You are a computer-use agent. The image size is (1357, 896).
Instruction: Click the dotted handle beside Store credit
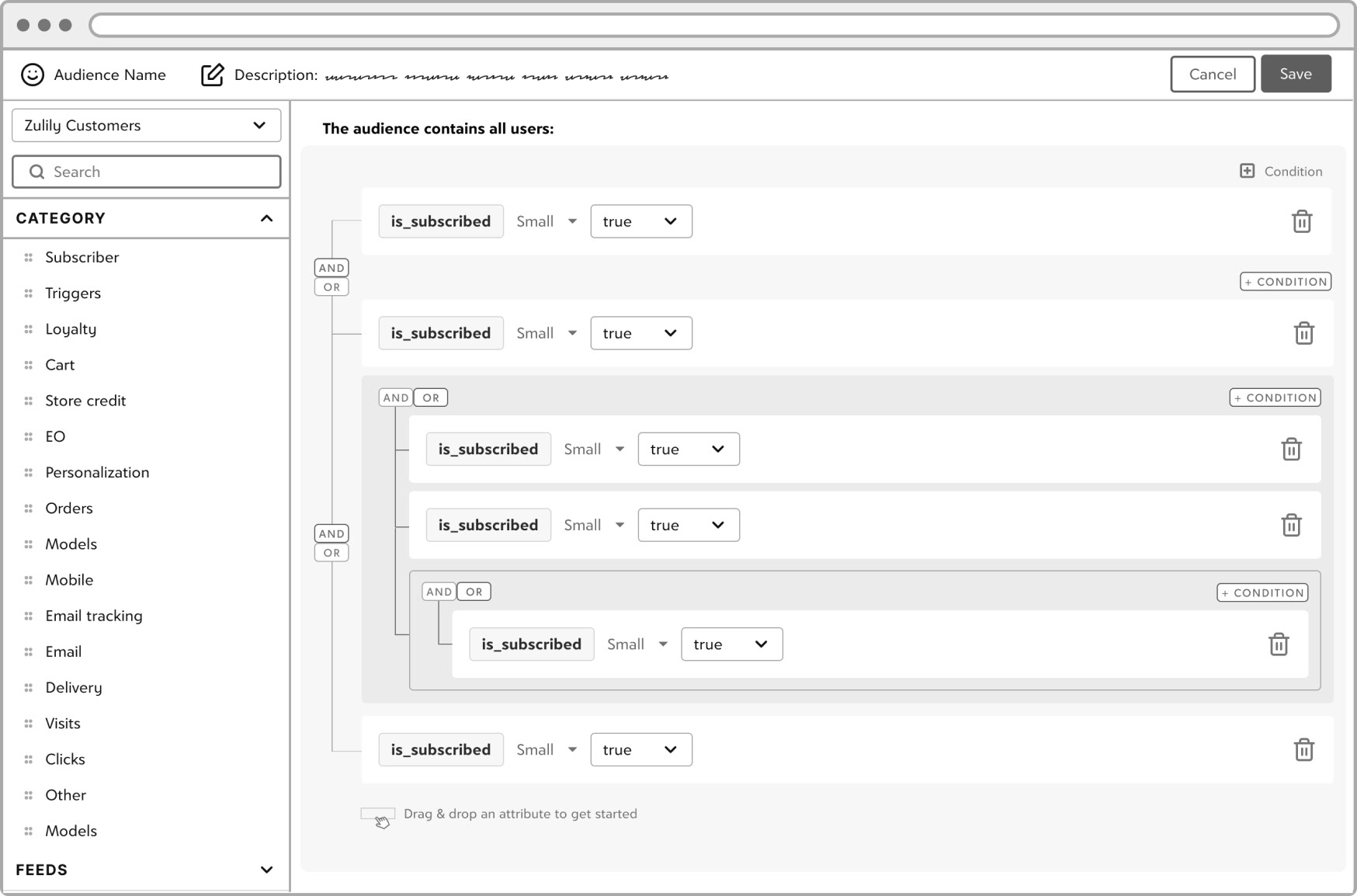coord(29,401)
